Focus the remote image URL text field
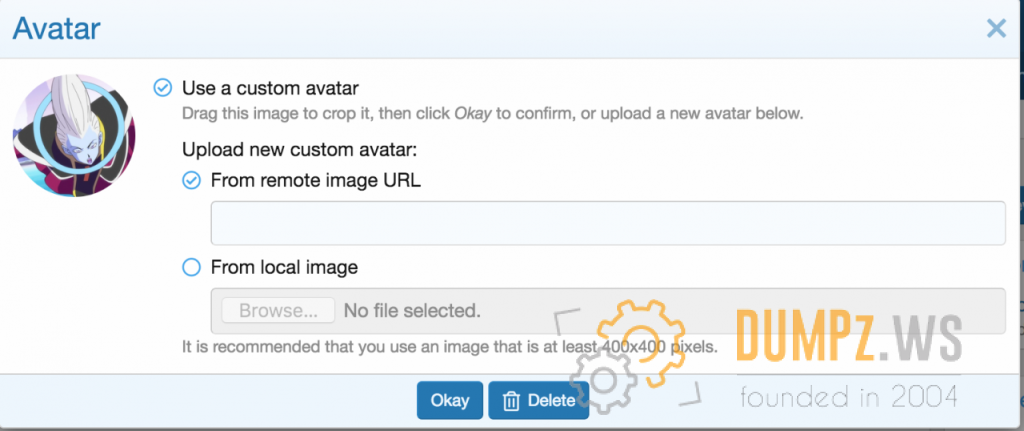1024x431 pixels. point(607,223)
